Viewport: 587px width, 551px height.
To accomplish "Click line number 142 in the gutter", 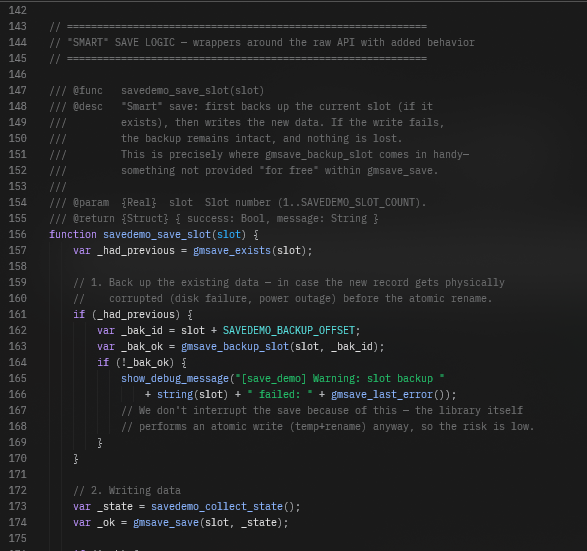I will [x=18, y=10].
